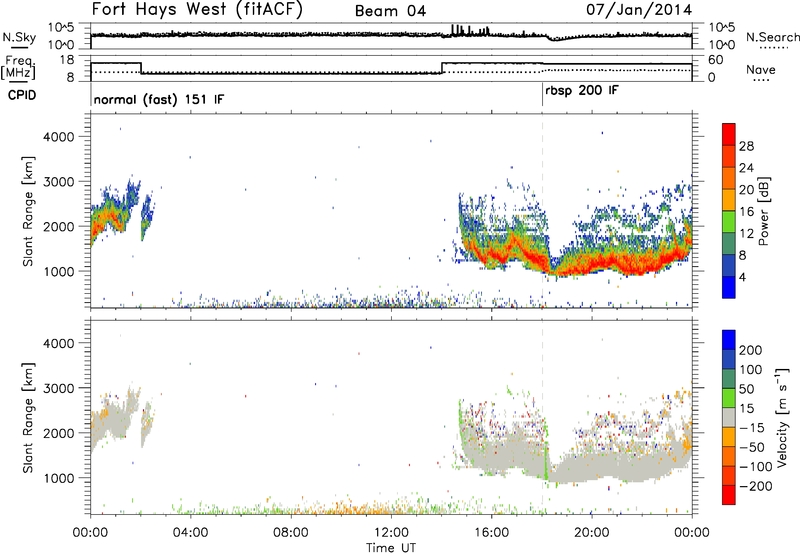Click the '18' frequency tick label
The height and width of the screenshot is (554, 800).
coord(66,60)
